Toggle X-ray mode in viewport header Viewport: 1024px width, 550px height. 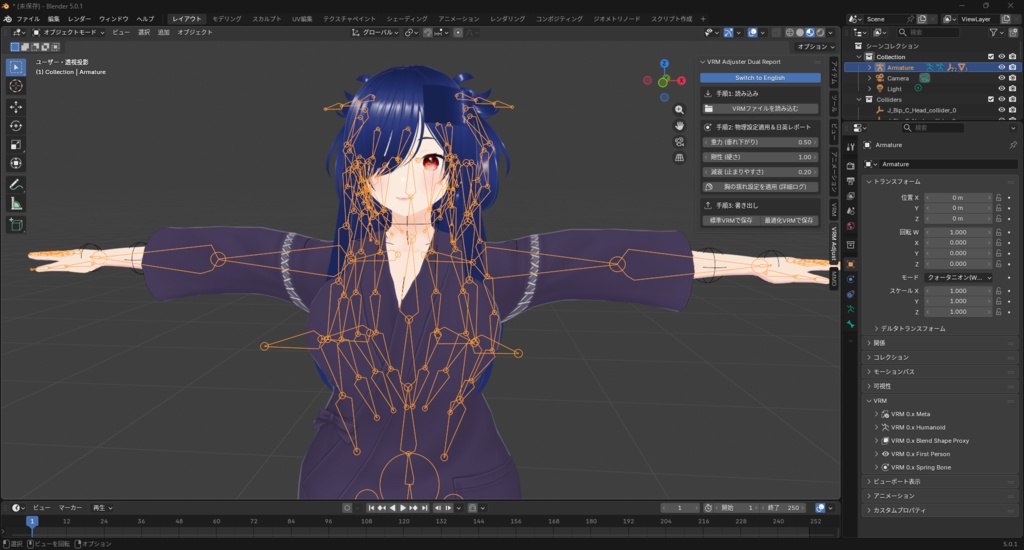(776, 32)
